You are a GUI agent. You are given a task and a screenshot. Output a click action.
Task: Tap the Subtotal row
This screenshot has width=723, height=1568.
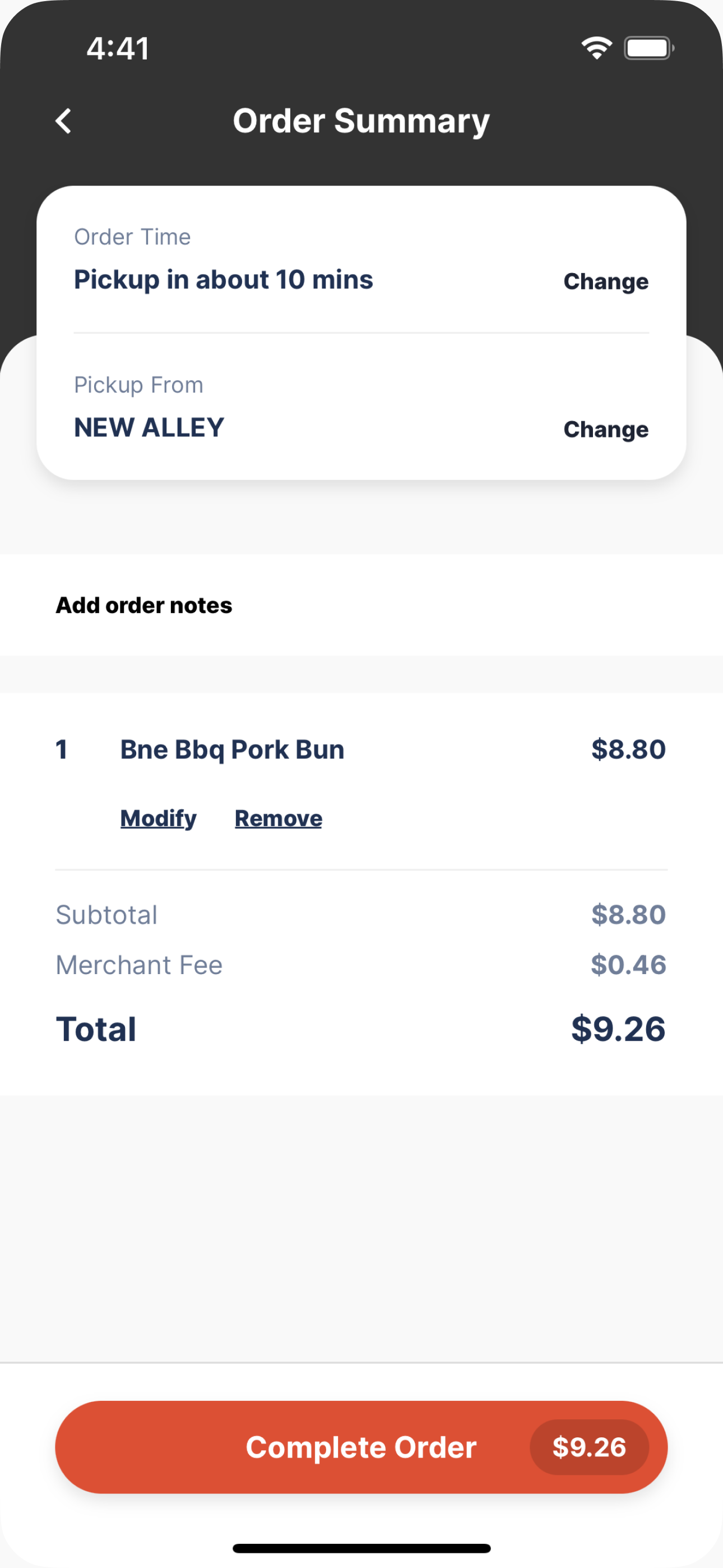point(361,914)
